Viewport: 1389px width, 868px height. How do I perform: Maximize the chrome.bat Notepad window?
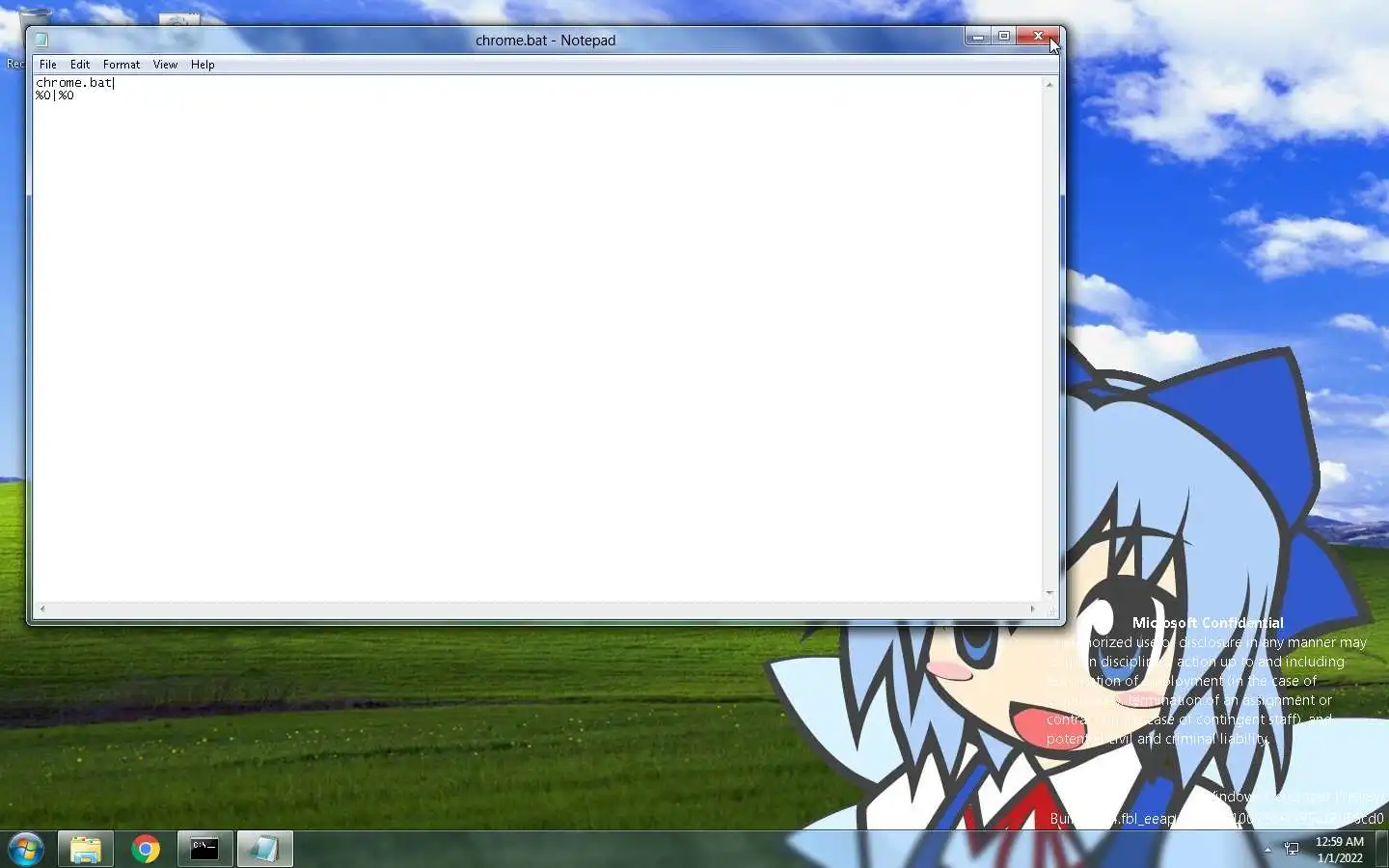[x=1003, y=37]
